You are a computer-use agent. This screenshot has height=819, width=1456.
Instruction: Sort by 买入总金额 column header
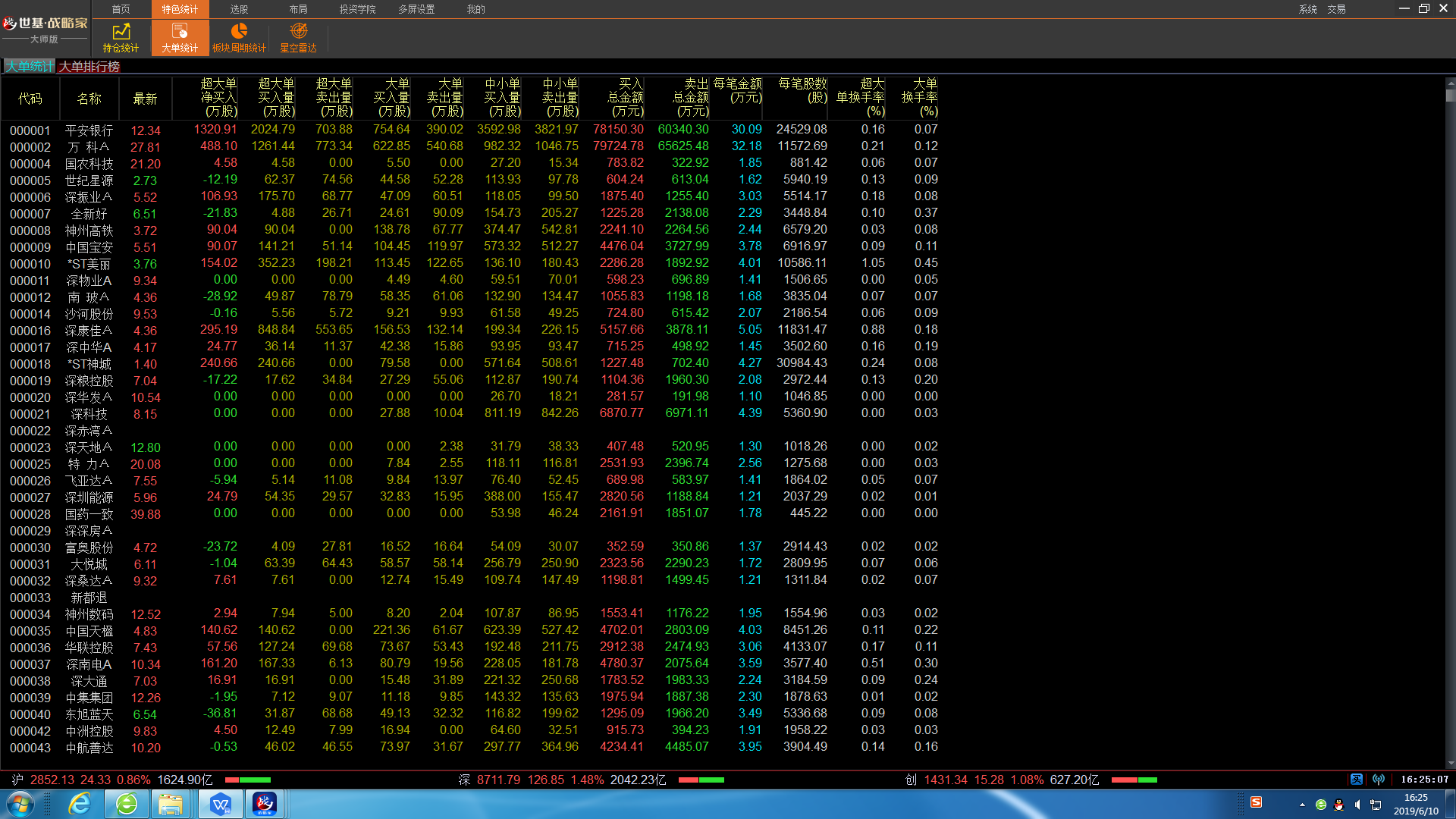coord(626,97)
